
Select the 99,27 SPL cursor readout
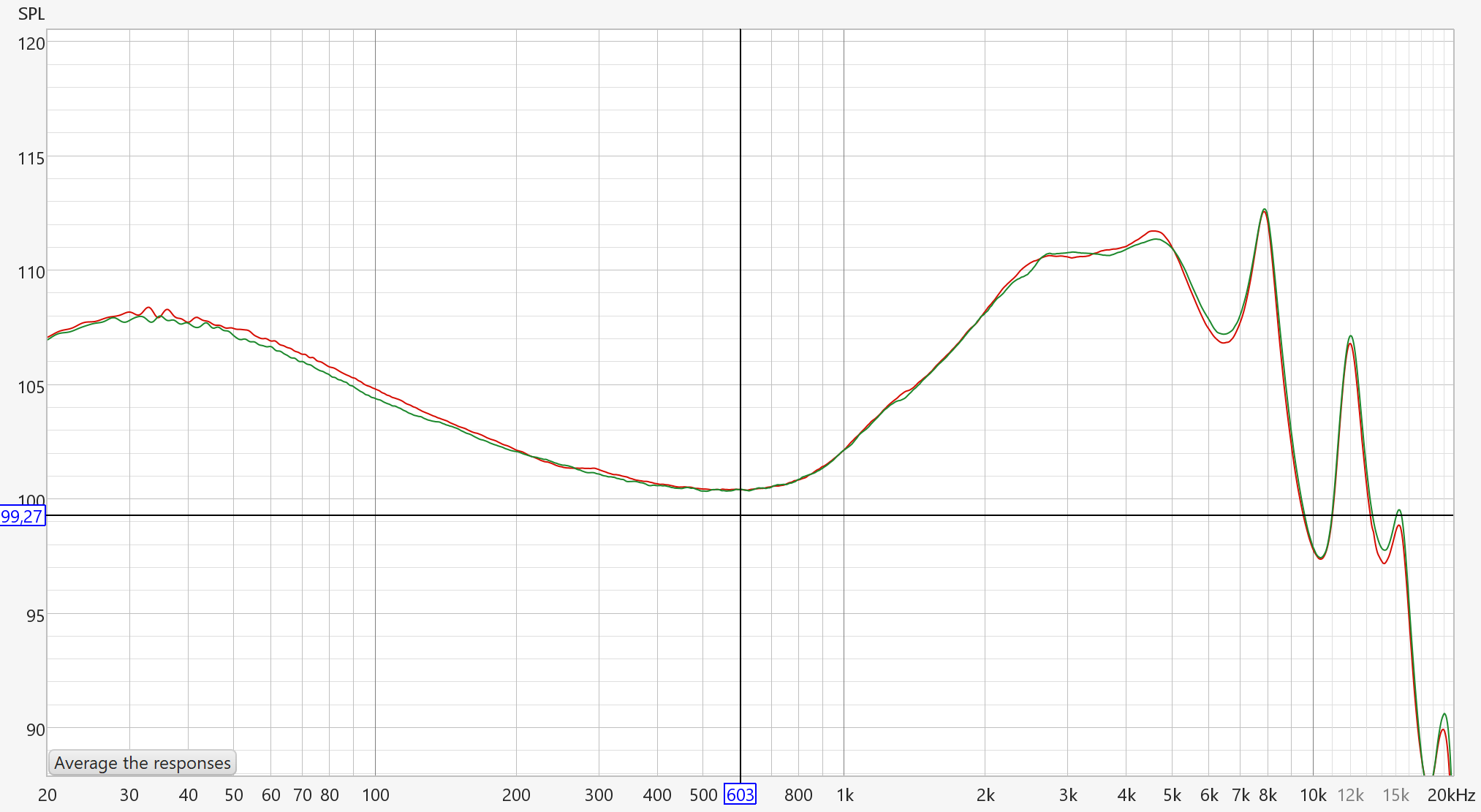[23, 517]
